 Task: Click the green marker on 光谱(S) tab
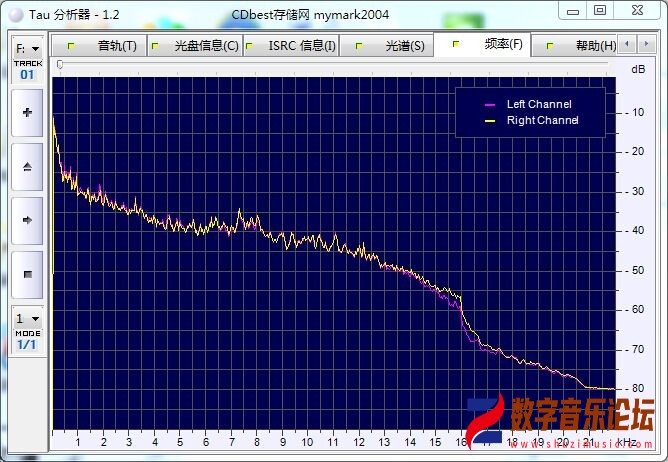point(359,46)
